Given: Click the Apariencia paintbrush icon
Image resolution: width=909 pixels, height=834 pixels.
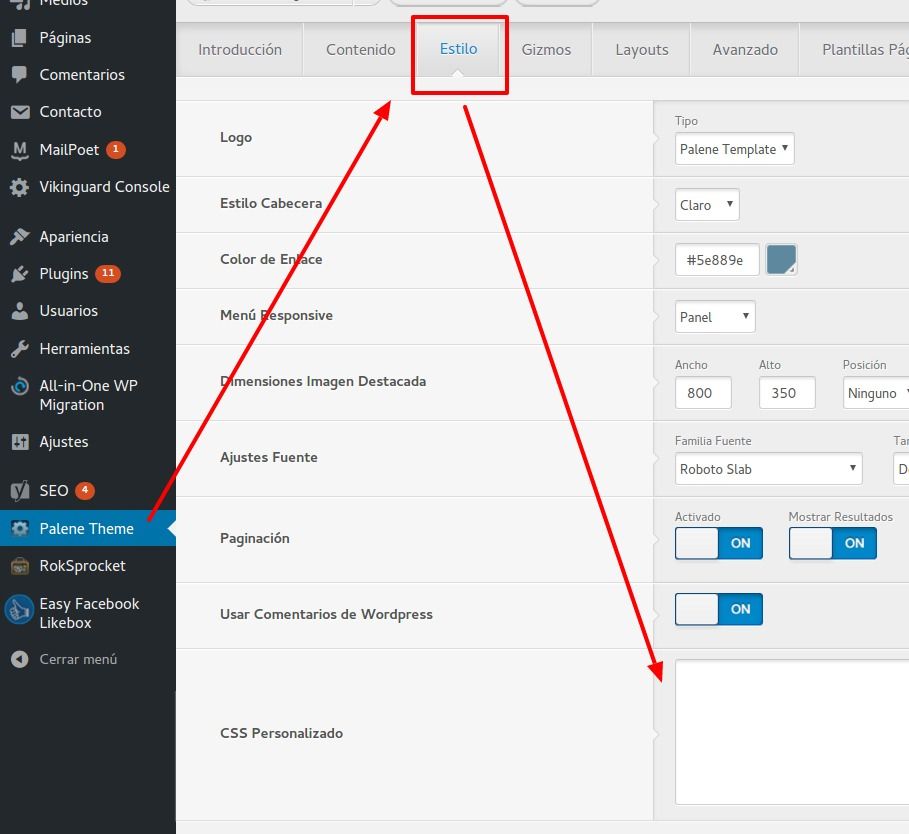Looking at the screenshot, I should click(x=19, y=236).
